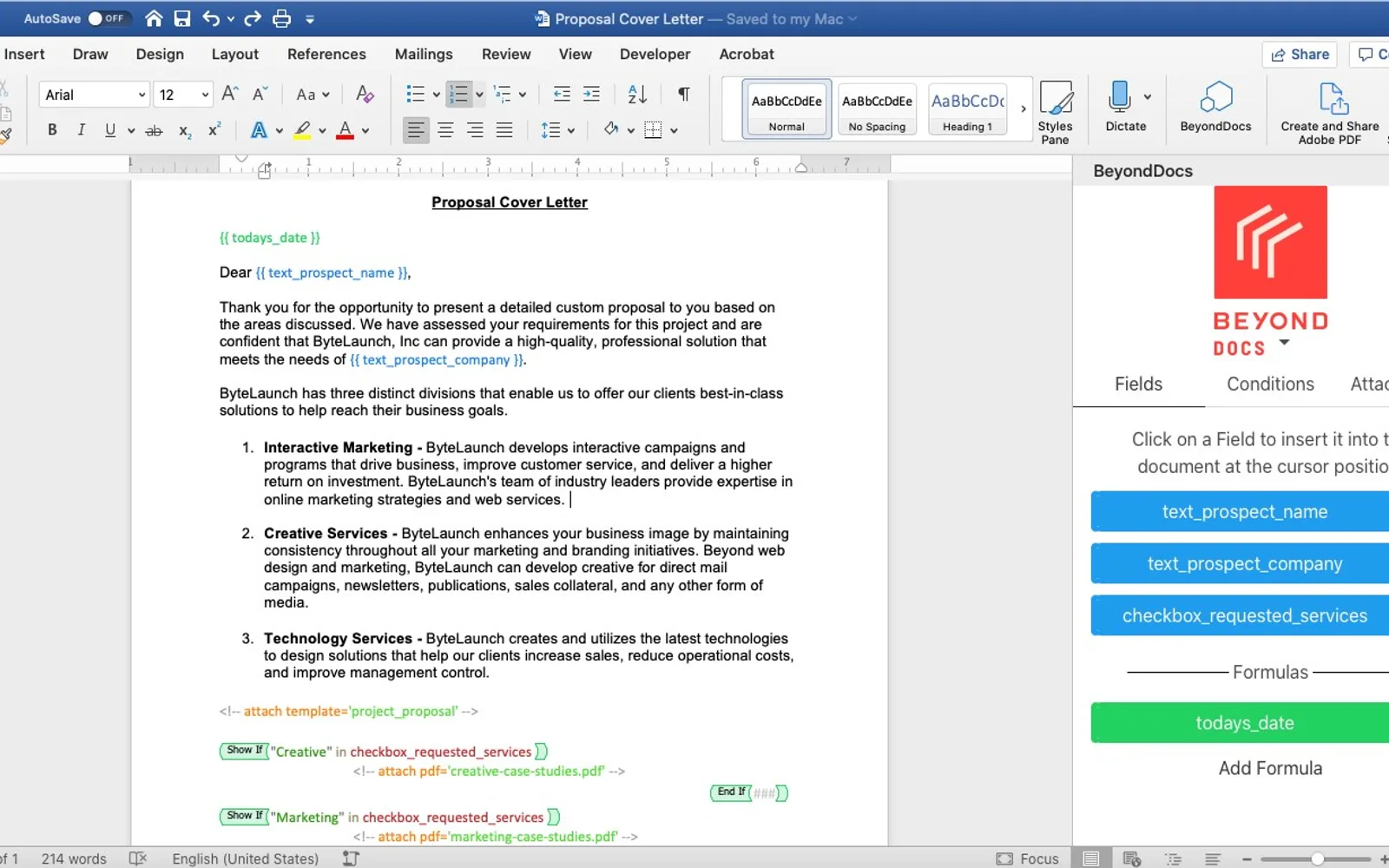
Task: Open the Styles Pane
Action: 1056,112
